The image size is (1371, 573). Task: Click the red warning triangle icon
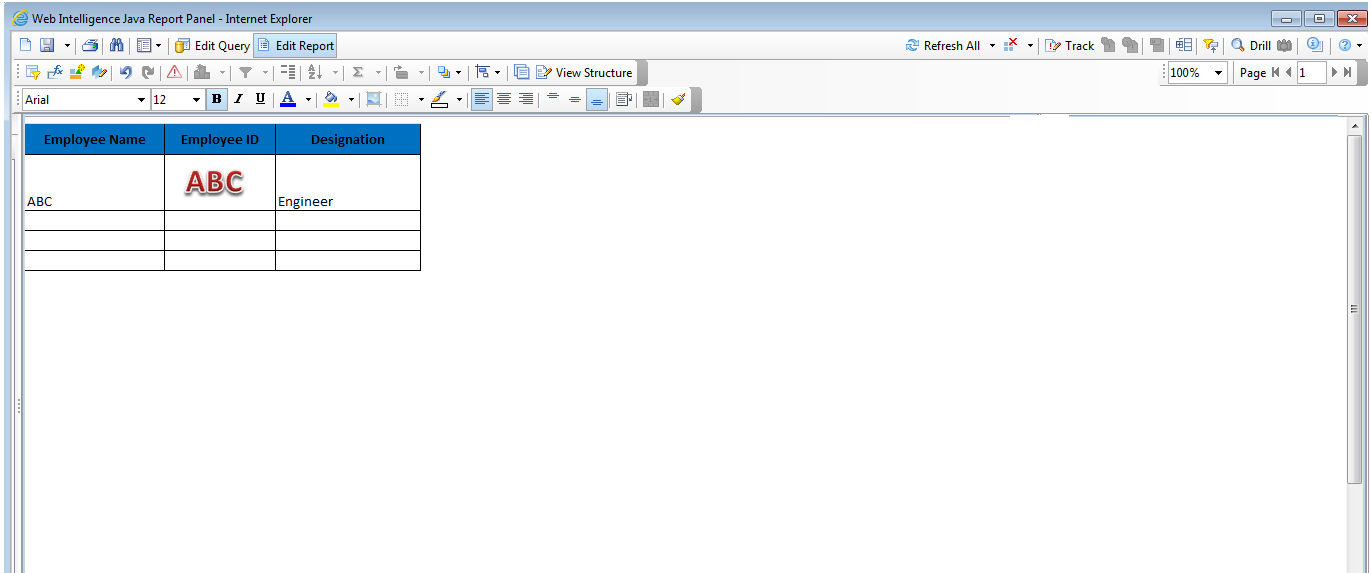pos(174,73)
